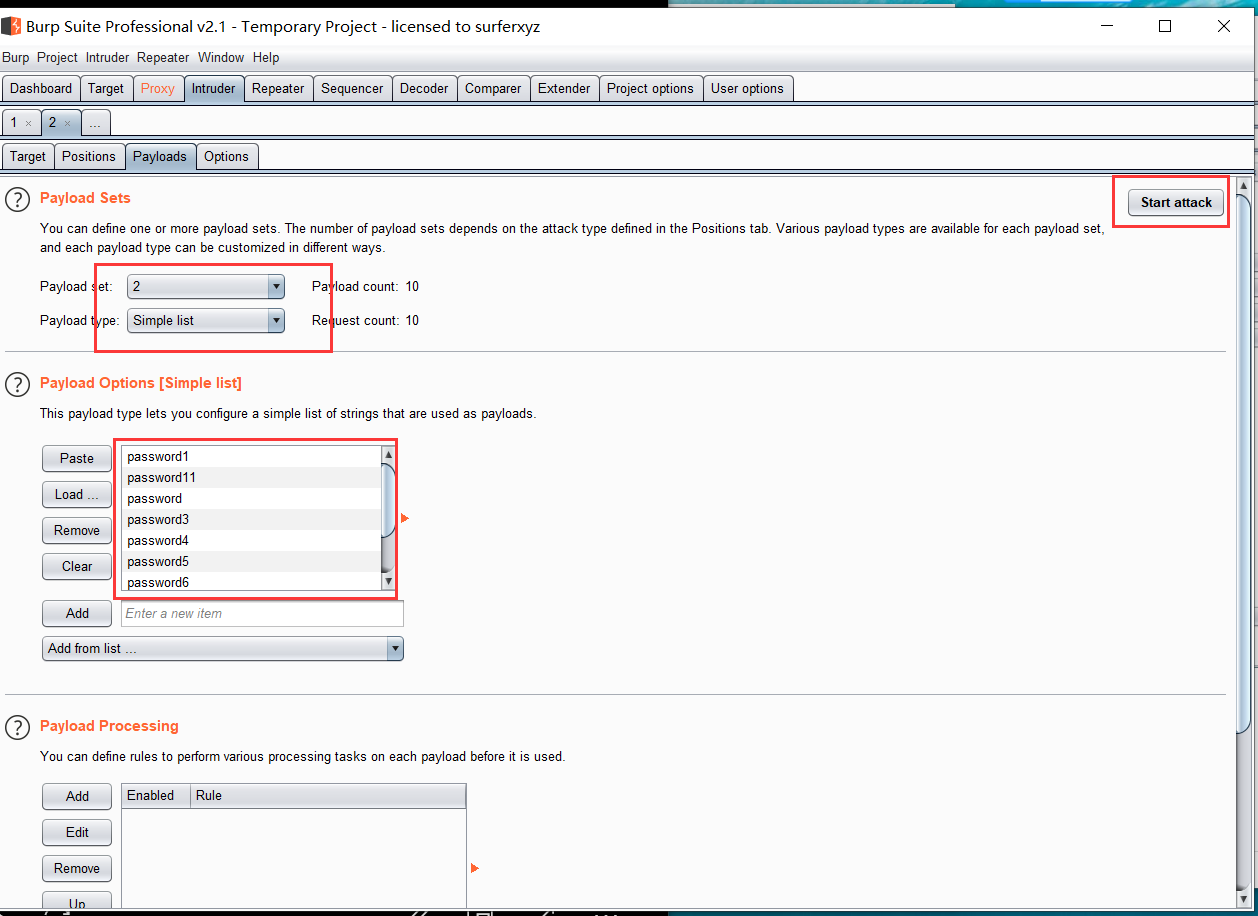Select password6 in the payload list
This screenshot has height=916, width=1258.
tap(252, 582)
